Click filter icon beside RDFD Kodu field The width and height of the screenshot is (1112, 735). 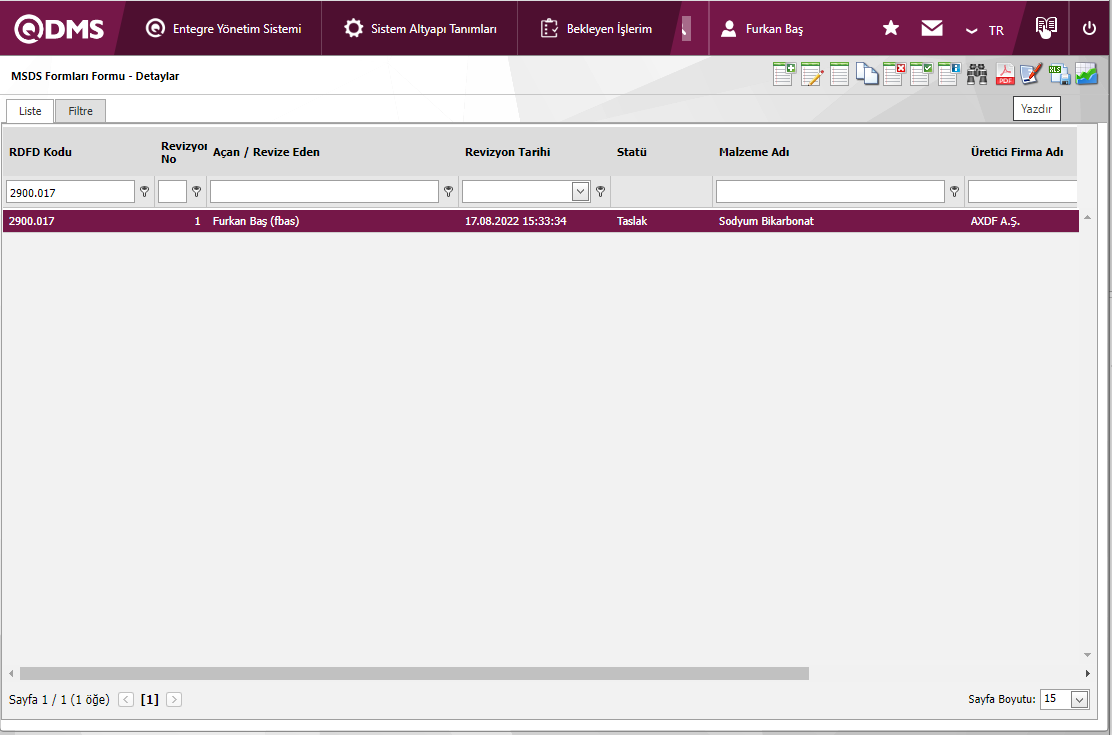tap(145, 191)
